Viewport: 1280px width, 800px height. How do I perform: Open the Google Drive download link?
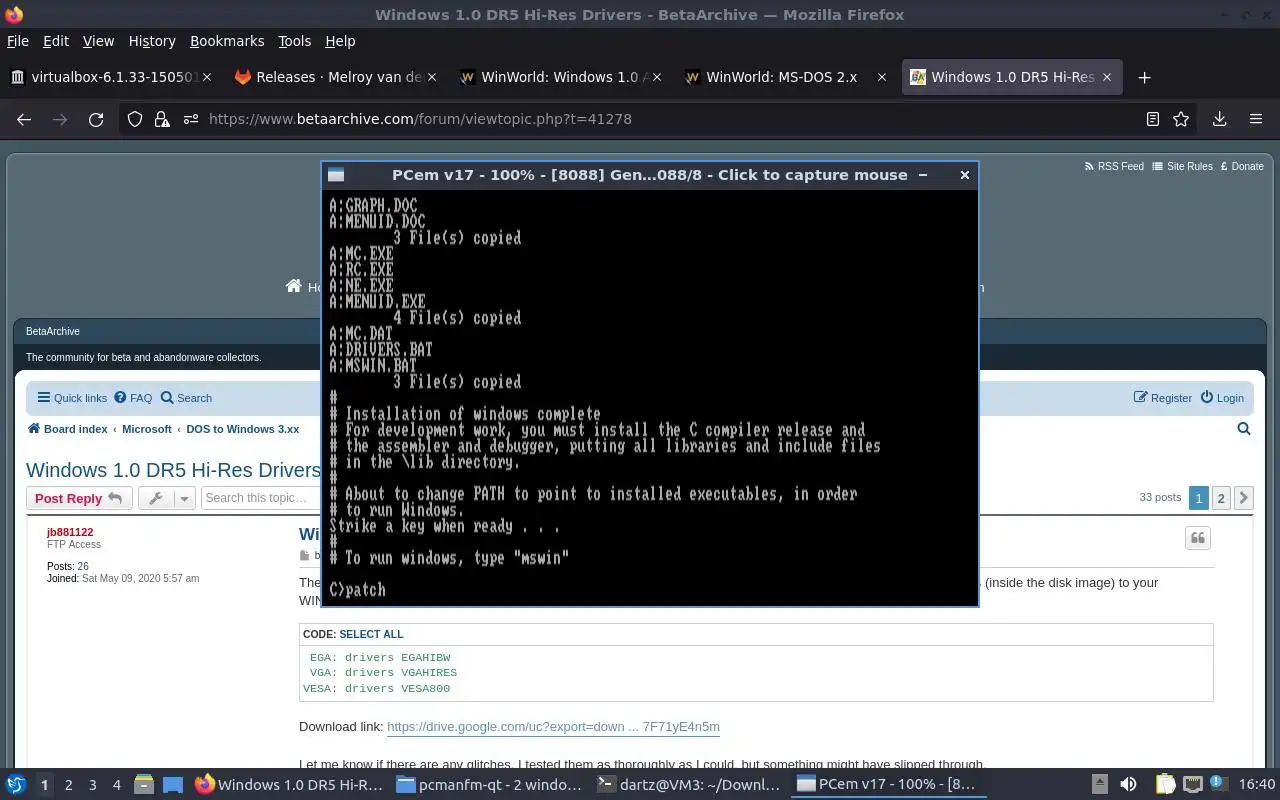click(x=553, y=727)
